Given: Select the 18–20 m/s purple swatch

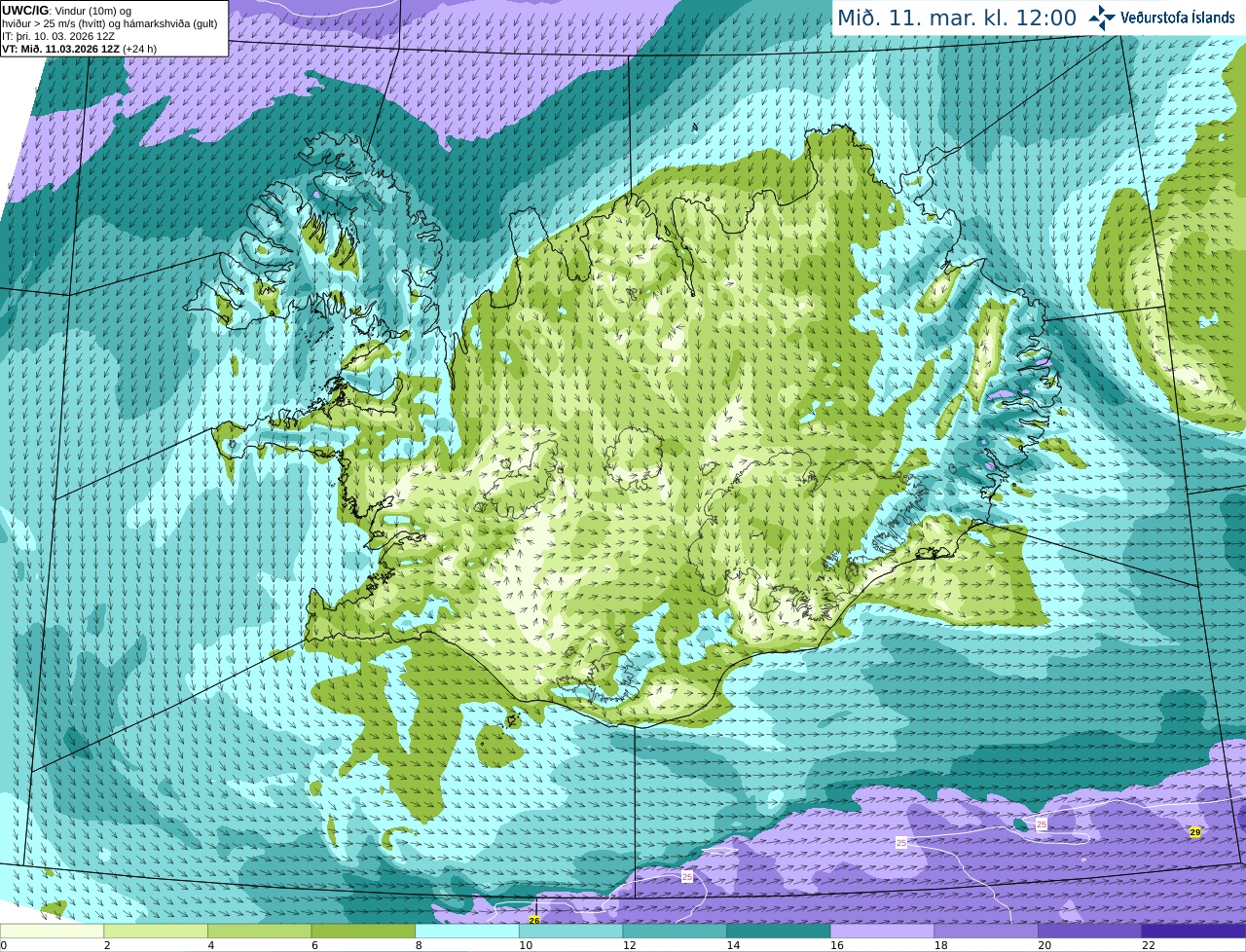Looking at the screenshot, I should [x=986, y=931].
